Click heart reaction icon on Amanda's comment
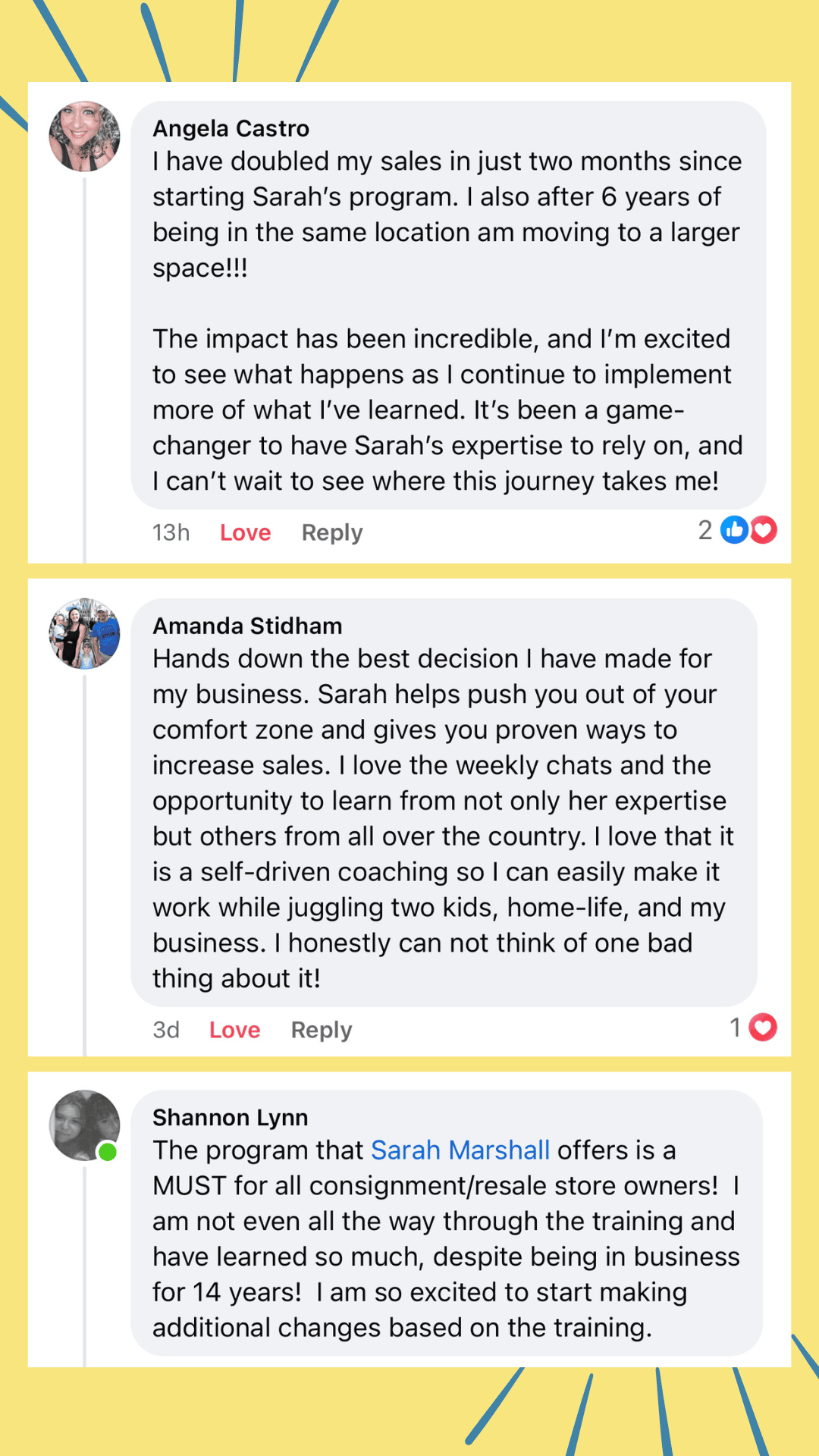Viewport: 819px width, 1456px height. [x=763, y=1027]
